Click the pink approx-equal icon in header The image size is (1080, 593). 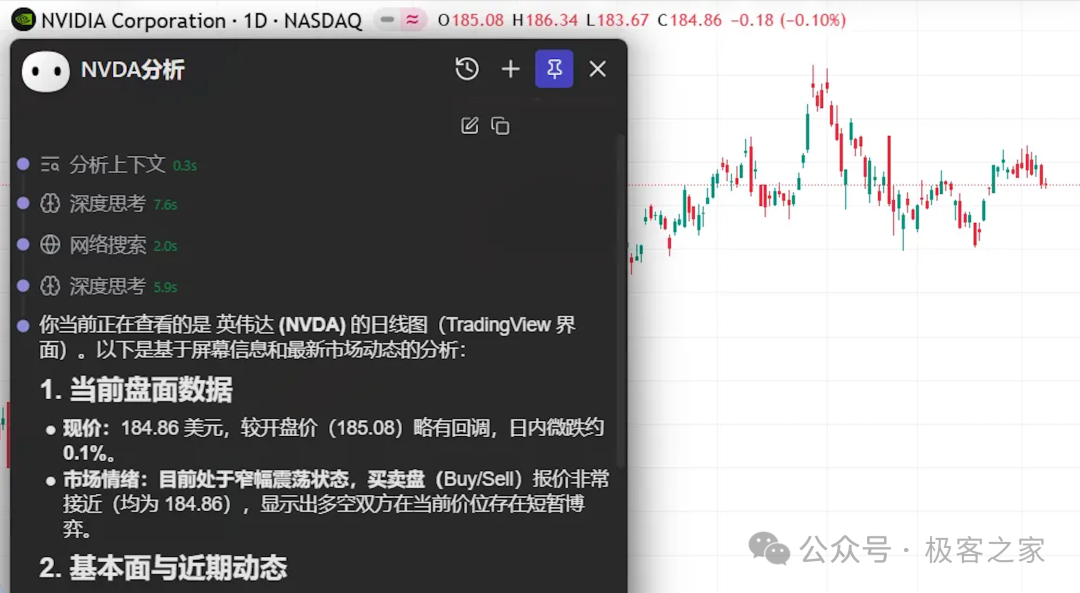click(413, 20)
